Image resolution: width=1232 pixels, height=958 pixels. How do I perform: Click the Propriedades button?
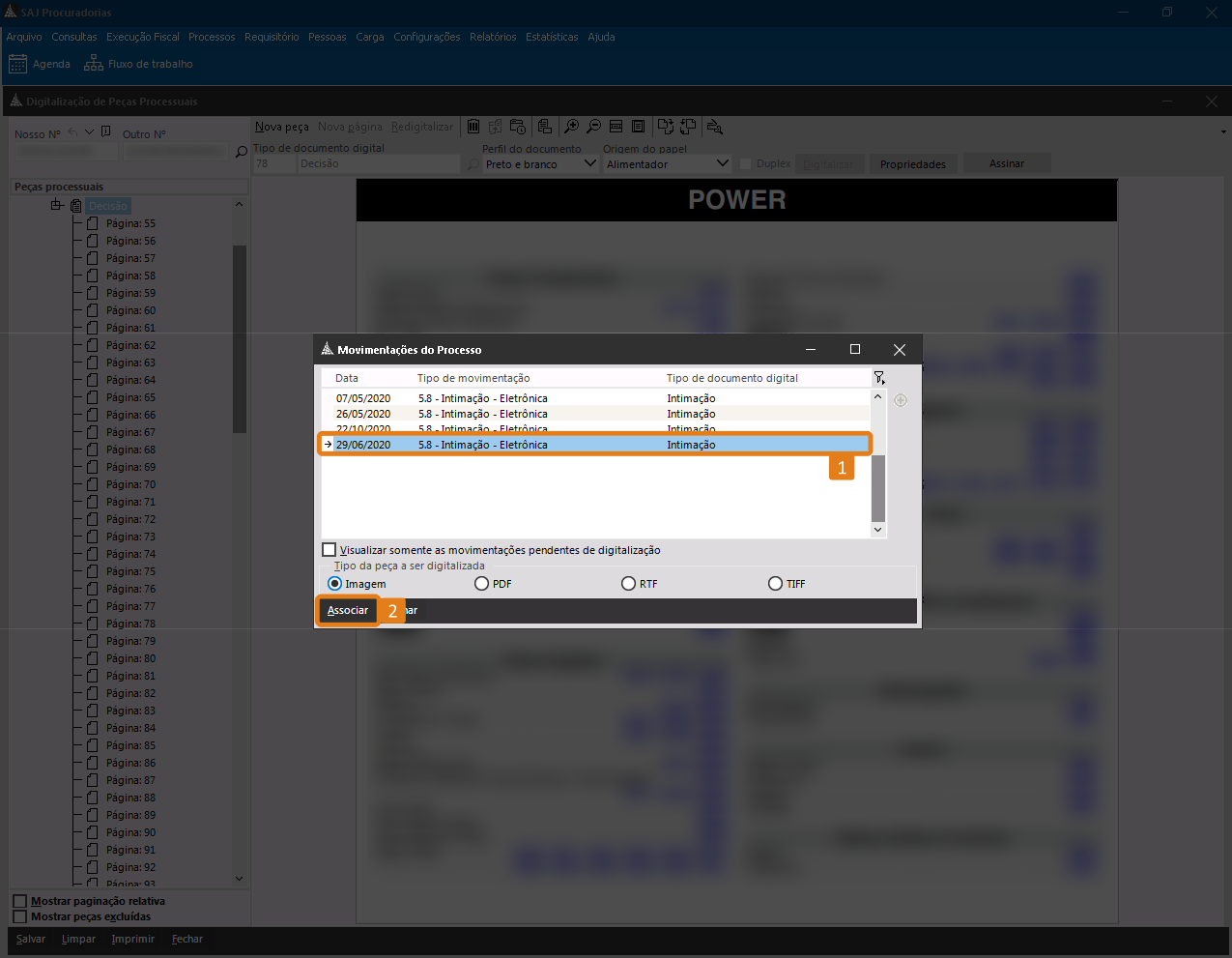(912, 164)
